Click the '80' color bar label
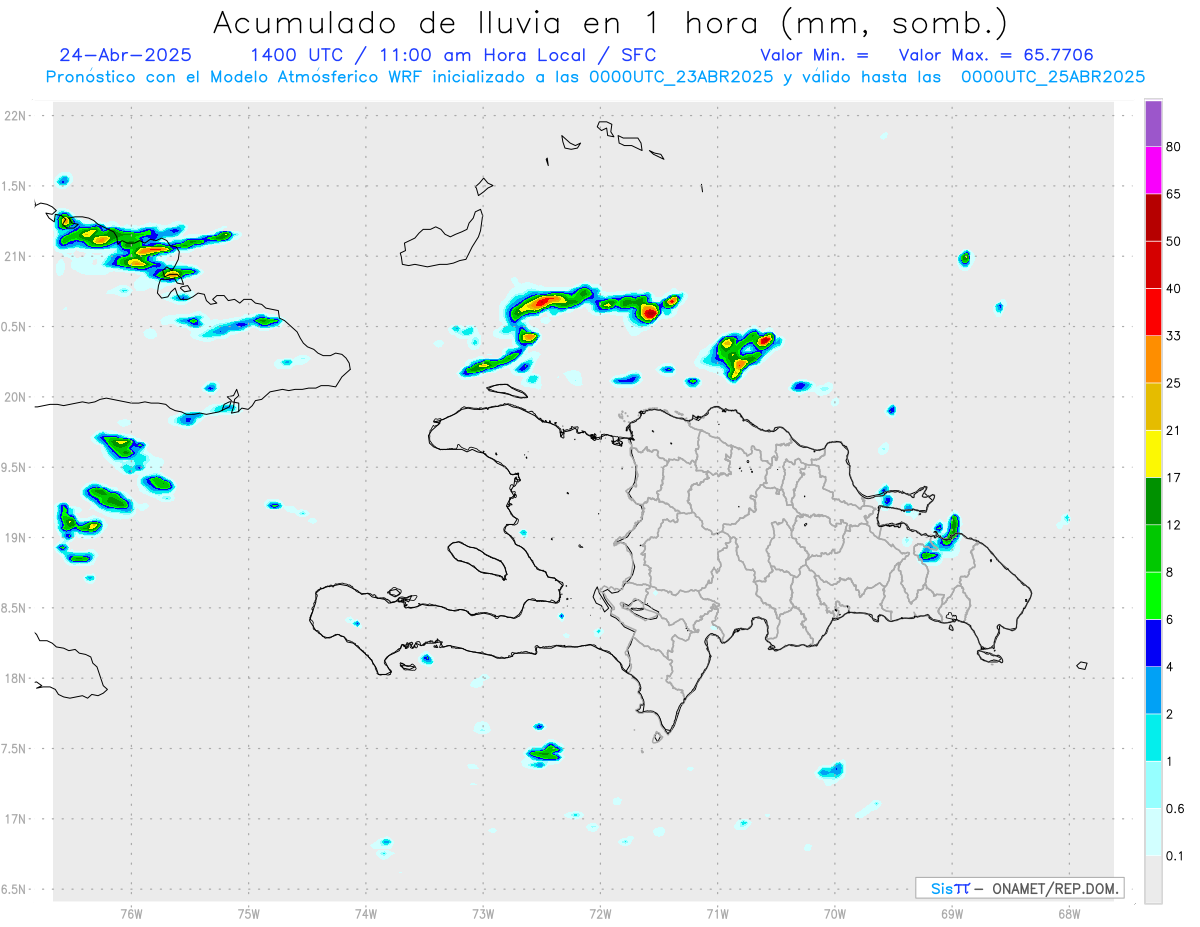Screen dimensions: 1200x927 1173,147
